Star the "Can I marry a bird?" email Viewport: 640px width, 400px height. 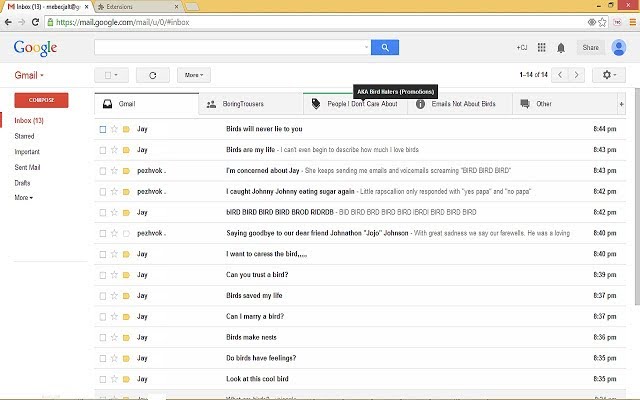tap(114, 316)
